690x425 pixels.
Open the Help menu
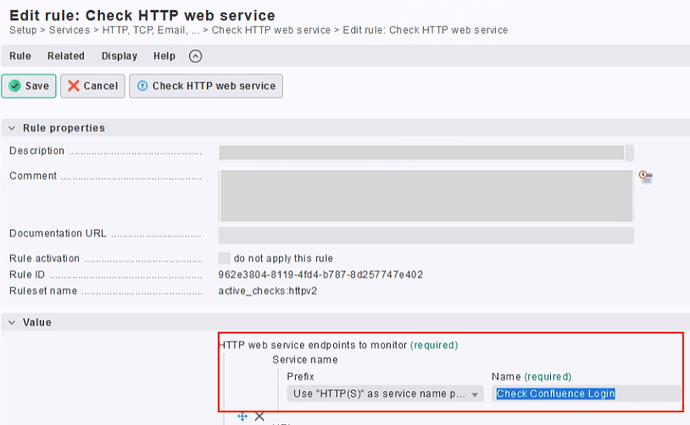(164, 57)
